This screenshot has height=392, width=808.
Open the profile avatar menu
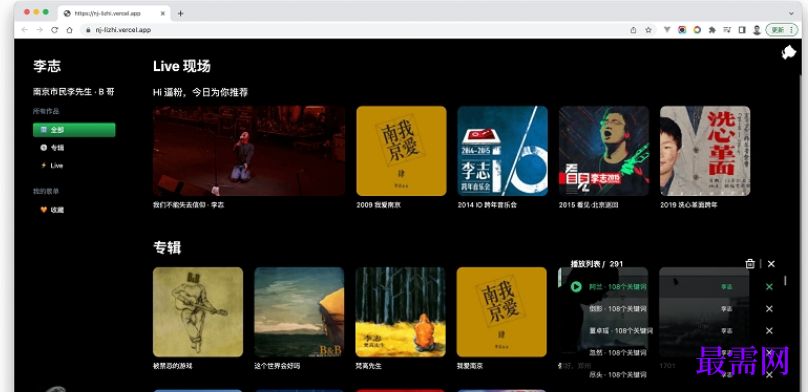pos(756,30)
